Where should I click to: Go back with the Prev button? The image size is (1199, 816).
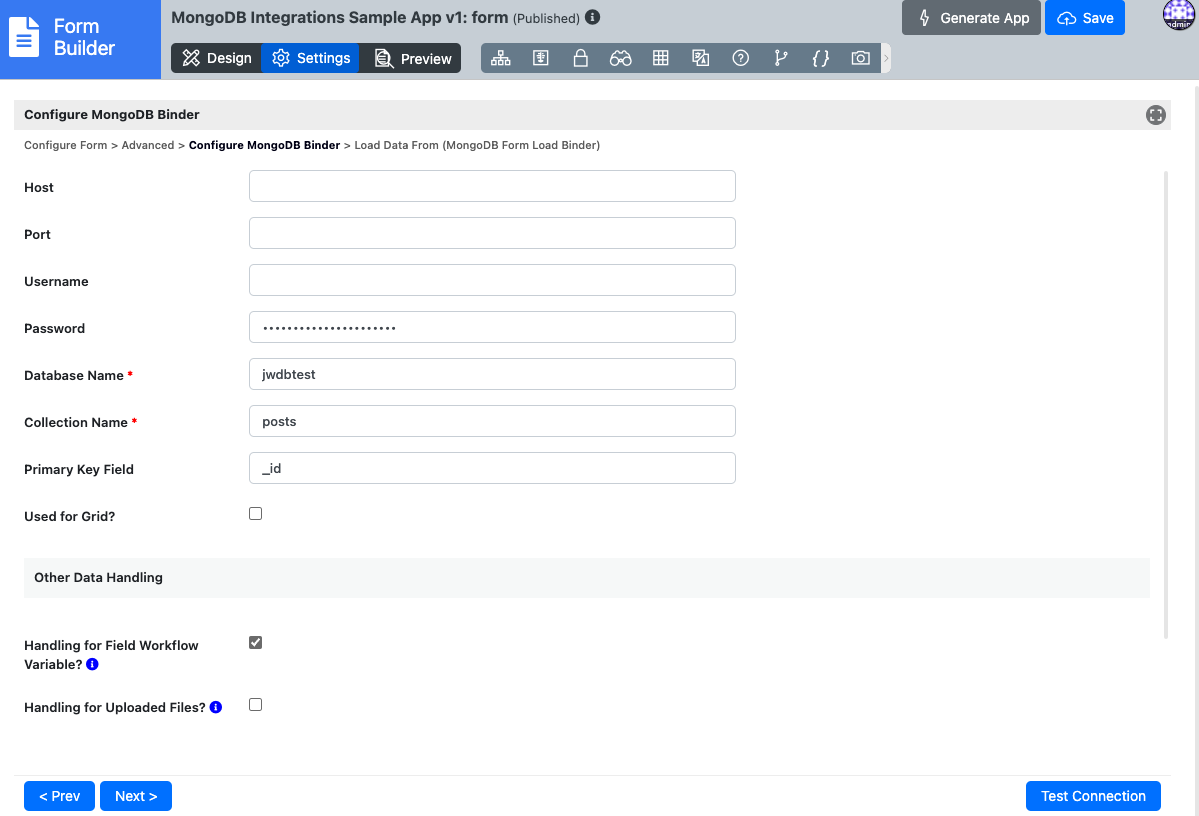(60, 796)
